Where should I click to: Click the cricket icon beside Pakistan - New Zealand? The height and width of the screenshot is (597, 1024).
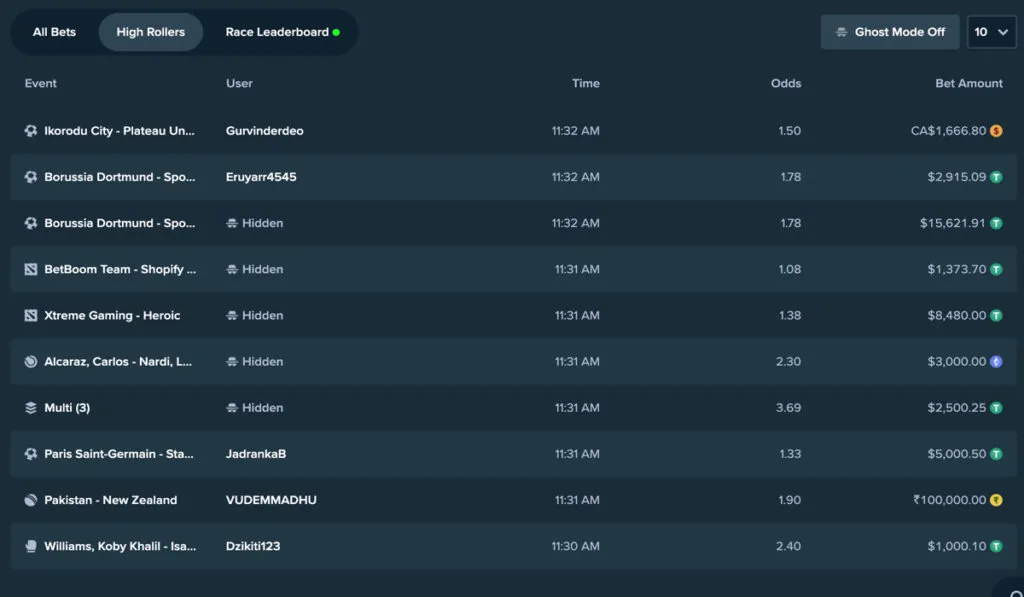point(31,500)
